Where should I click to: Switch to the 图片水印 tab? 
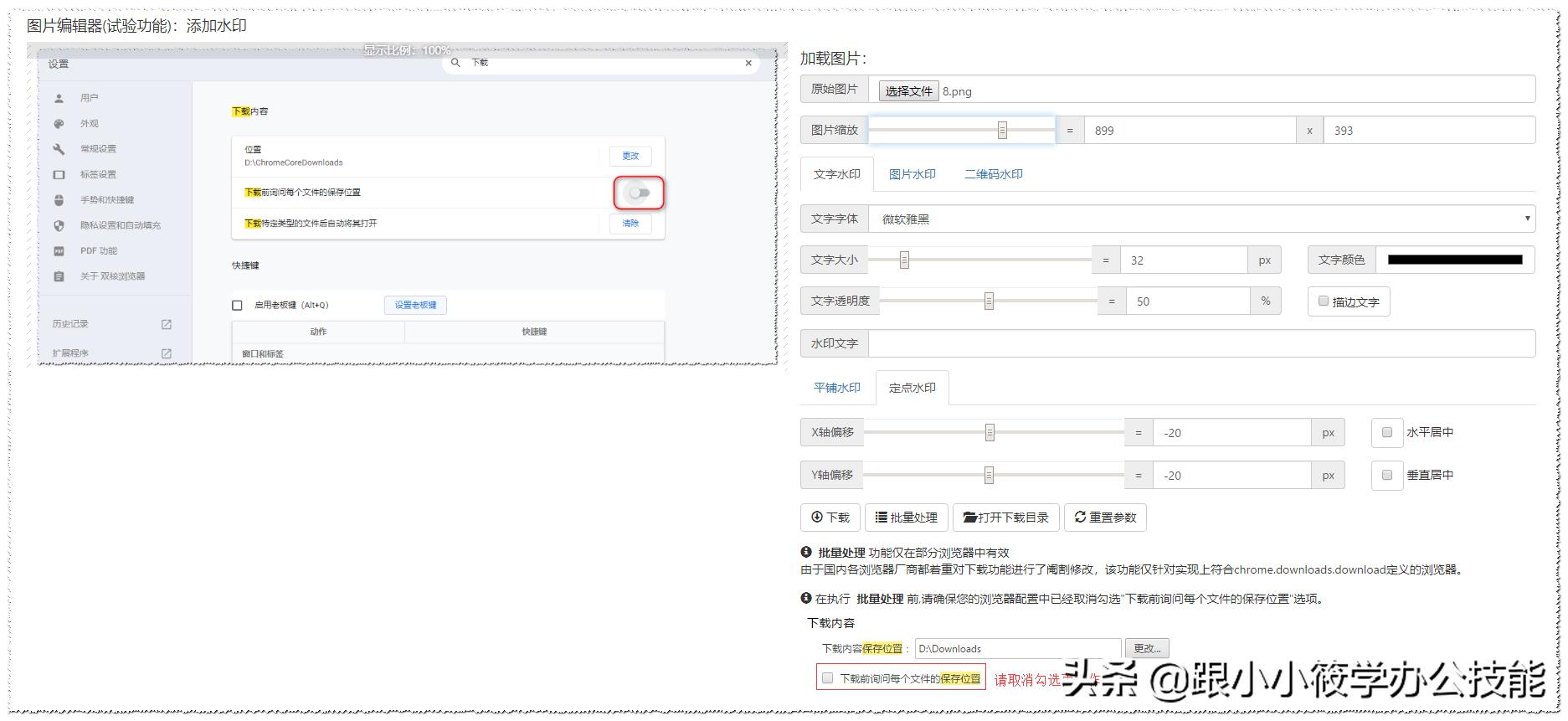click(x=912, y=174)
